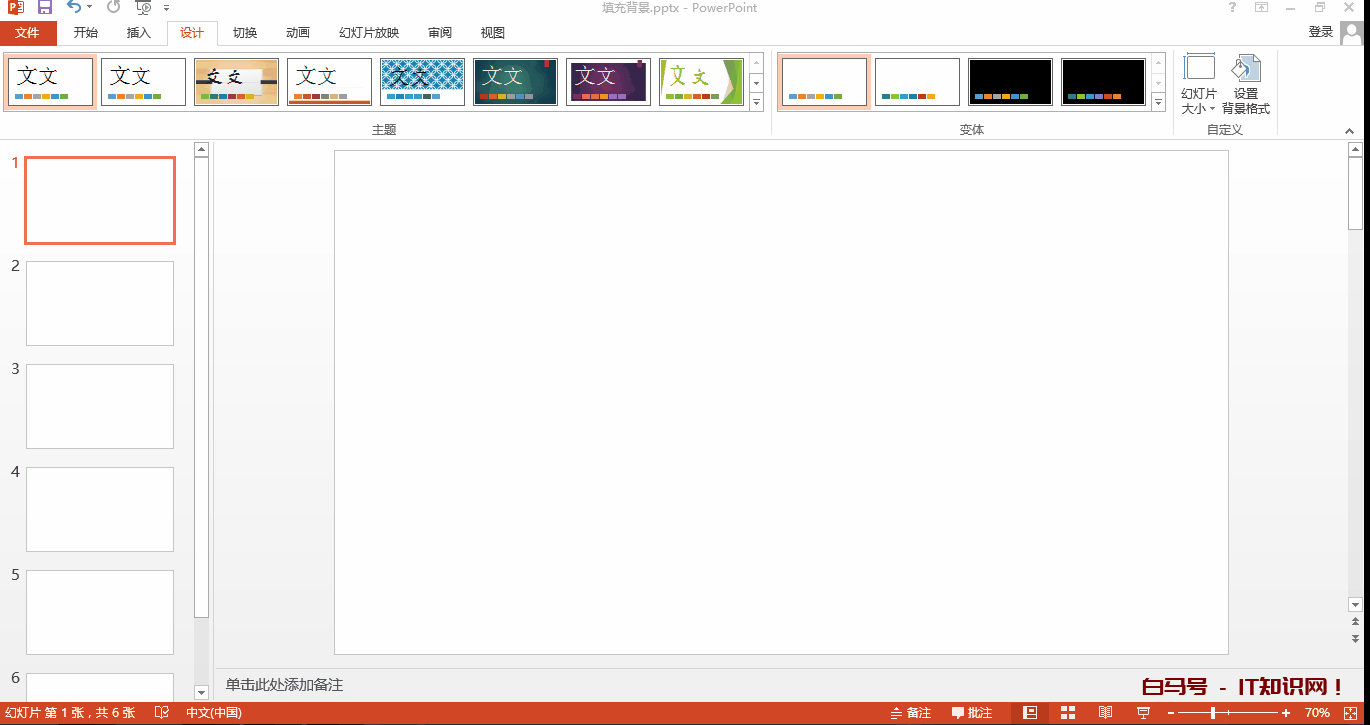Click the Undo arrow icon
Screen dimensions: 1370x725
pyautogui.click(x=74, y=8)
